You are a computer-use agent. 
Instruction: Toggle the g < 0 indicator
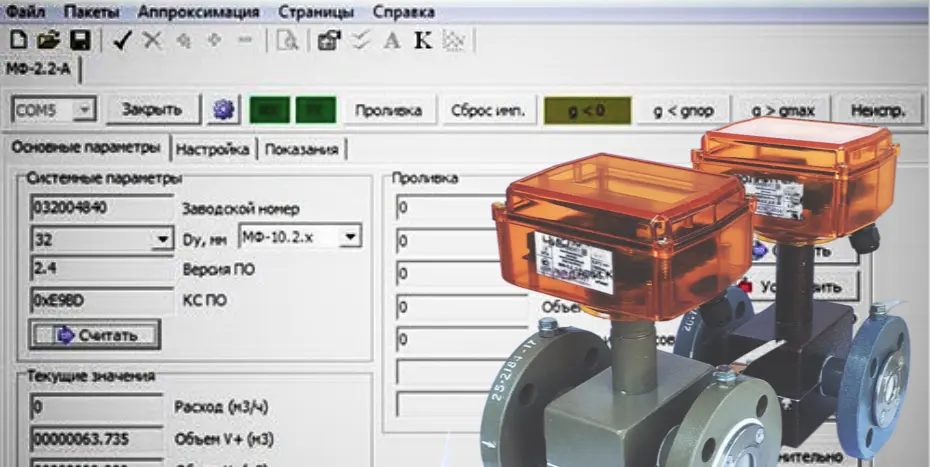coord(587,110)
